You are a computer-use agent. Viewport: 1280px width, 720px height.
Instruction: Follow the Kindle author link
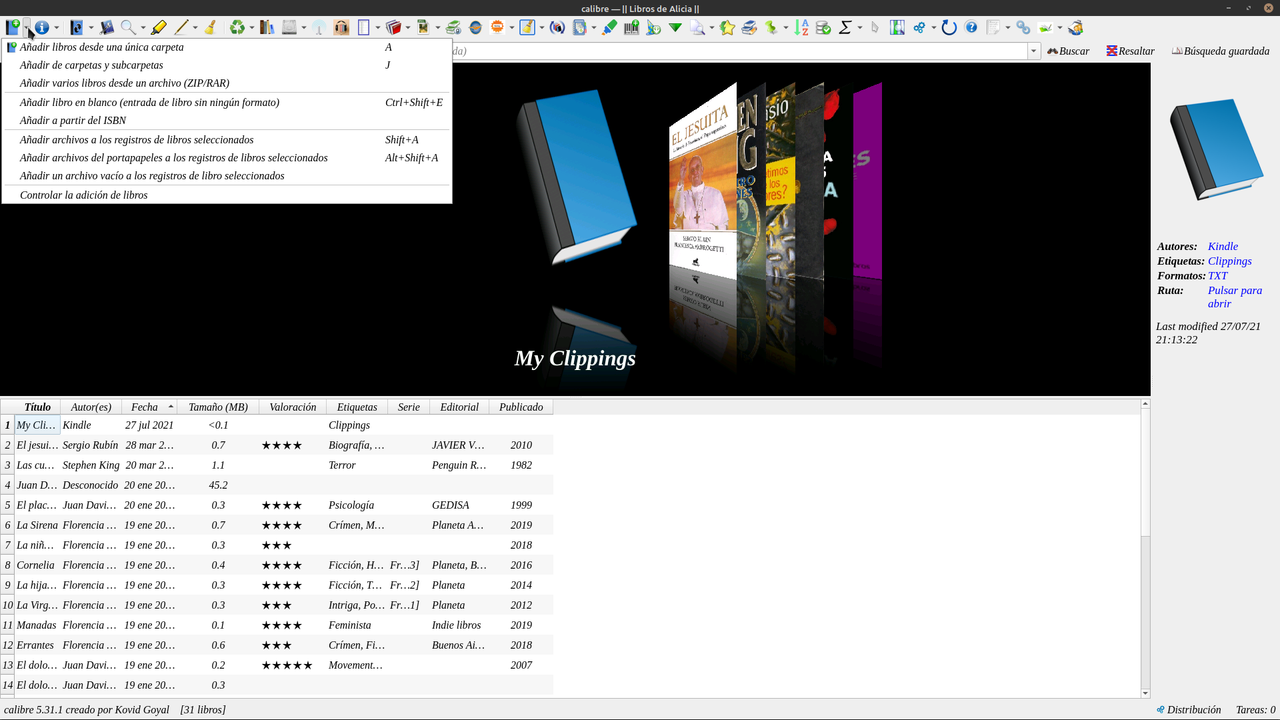(1222, 246)
